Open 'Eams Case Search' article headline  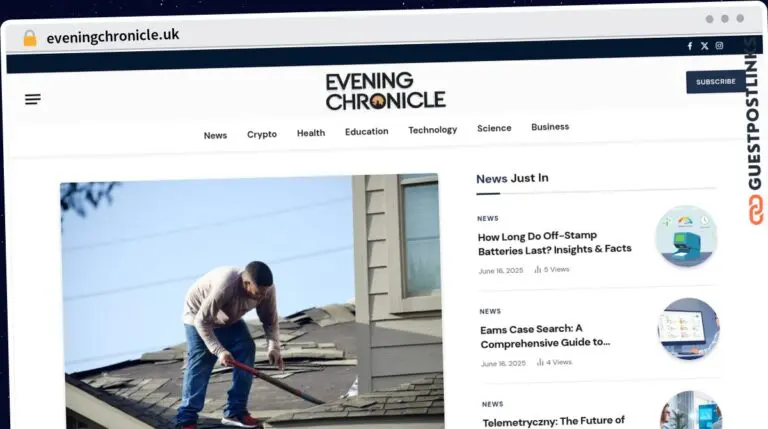pos(545,336)
